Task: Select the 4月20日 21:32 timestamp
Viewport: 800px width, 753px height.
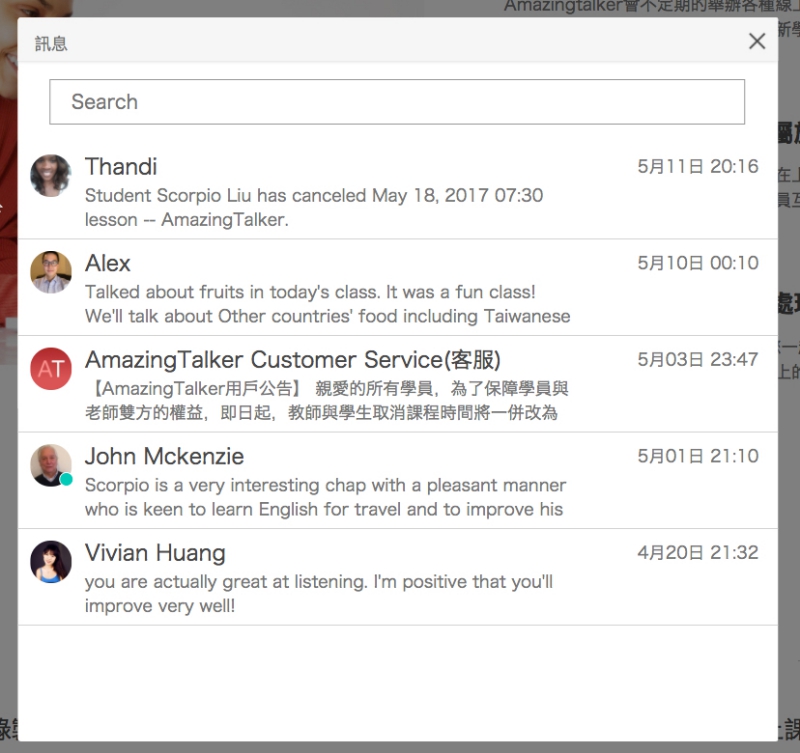Action: 697,552
